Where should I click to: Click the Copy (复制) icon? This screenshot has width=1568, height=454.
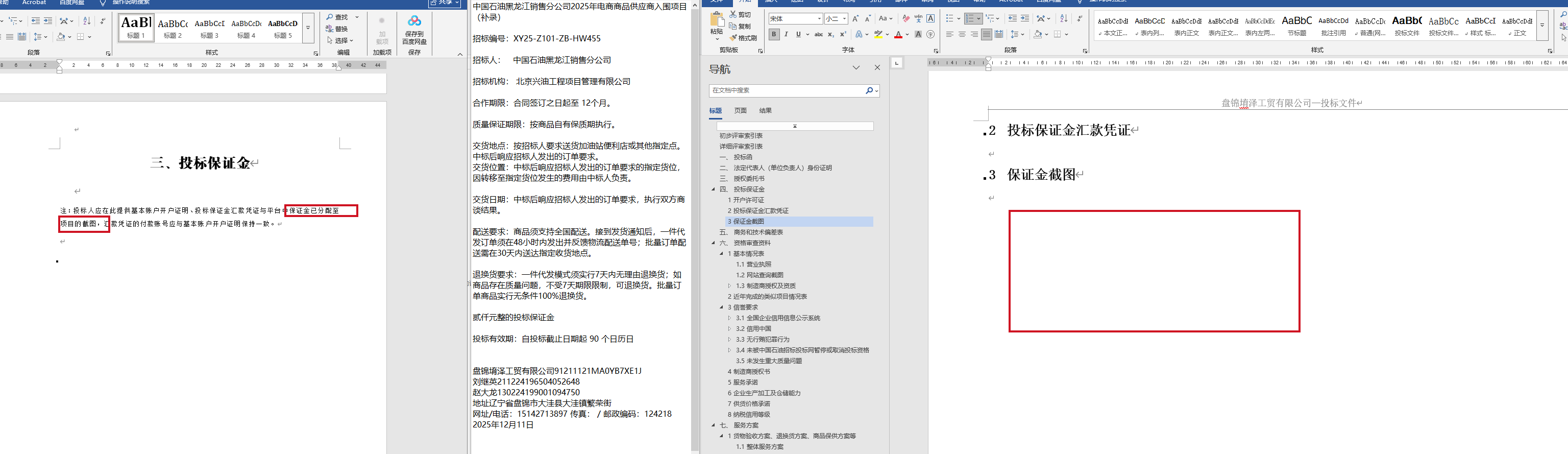tap(733, 26)
